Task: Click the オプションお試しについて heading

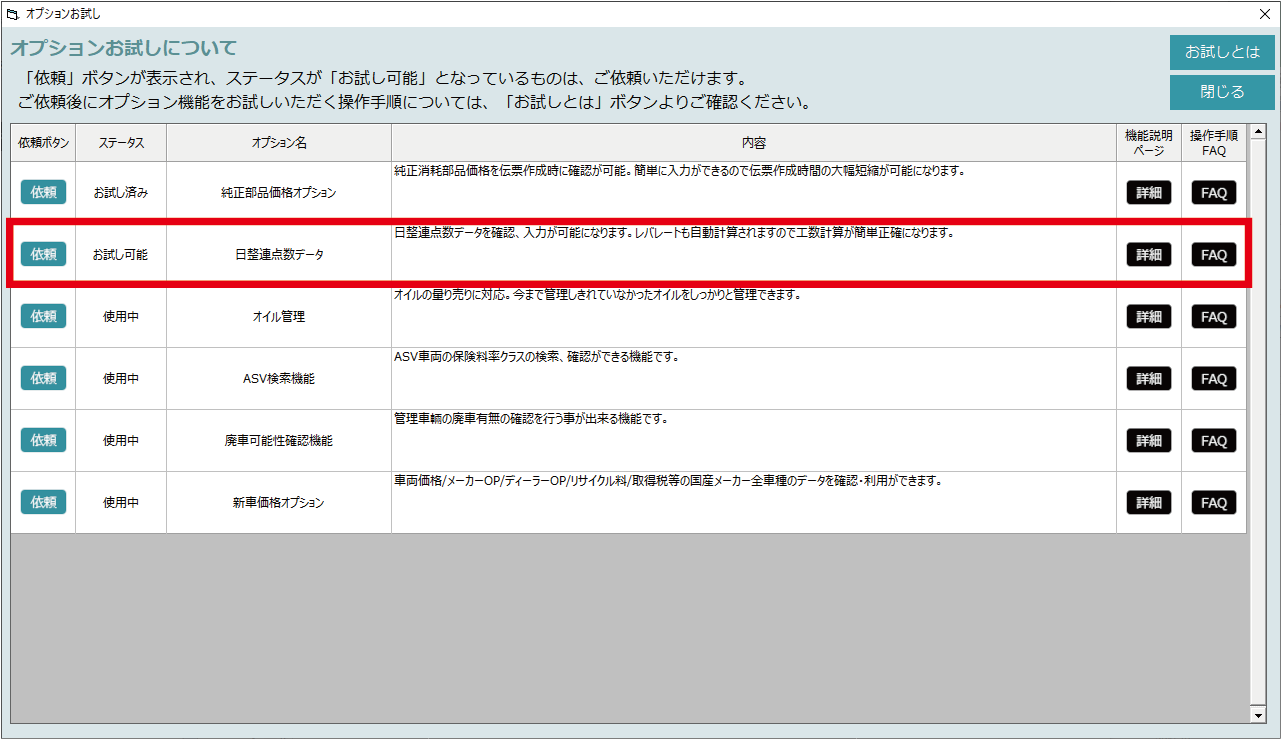Action: pyautogui.click(x=124, y=48)
